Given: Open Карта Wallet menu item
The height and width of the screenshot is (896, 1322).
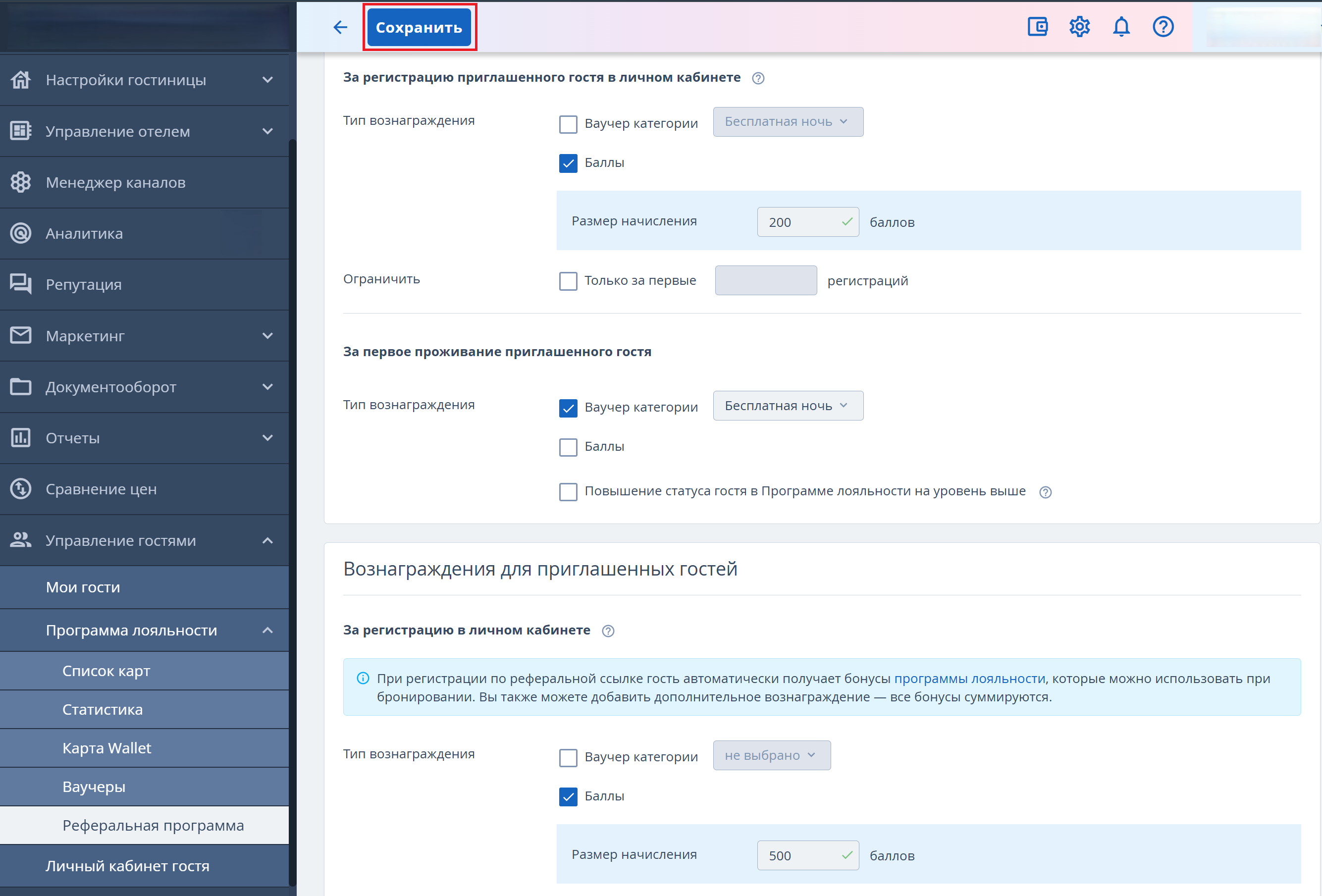Looking at the screenshot, I should (107, 748).
